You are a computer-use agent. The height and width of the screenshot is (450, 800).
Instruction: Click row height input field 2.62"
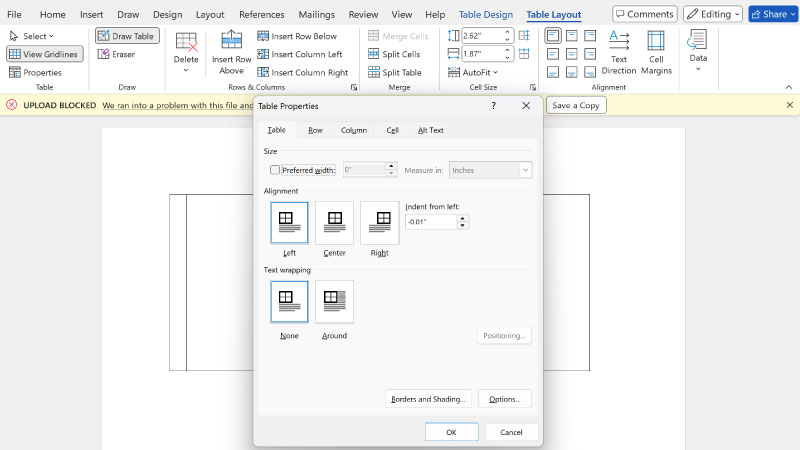click(x=481, y=36)
